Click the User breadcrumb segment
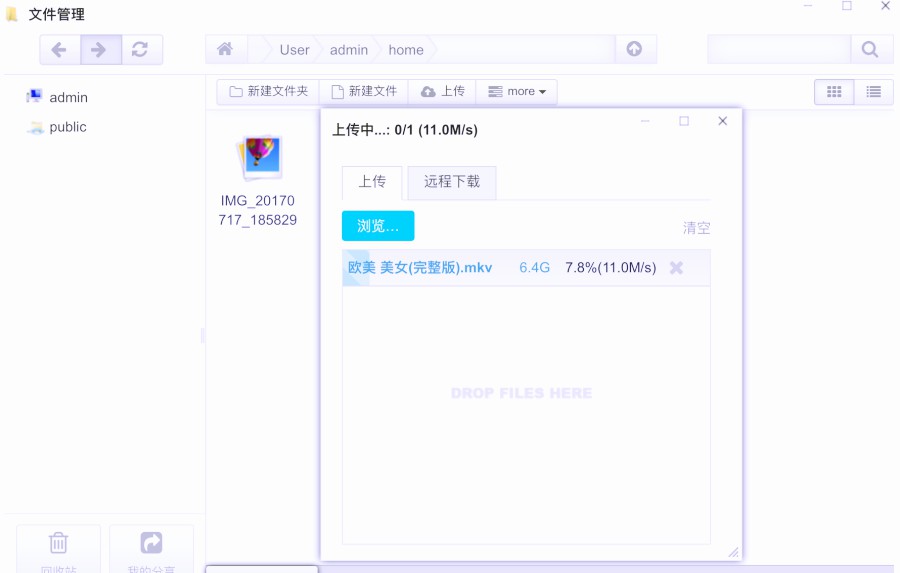900x573 pixels. [x=294, y=50]
